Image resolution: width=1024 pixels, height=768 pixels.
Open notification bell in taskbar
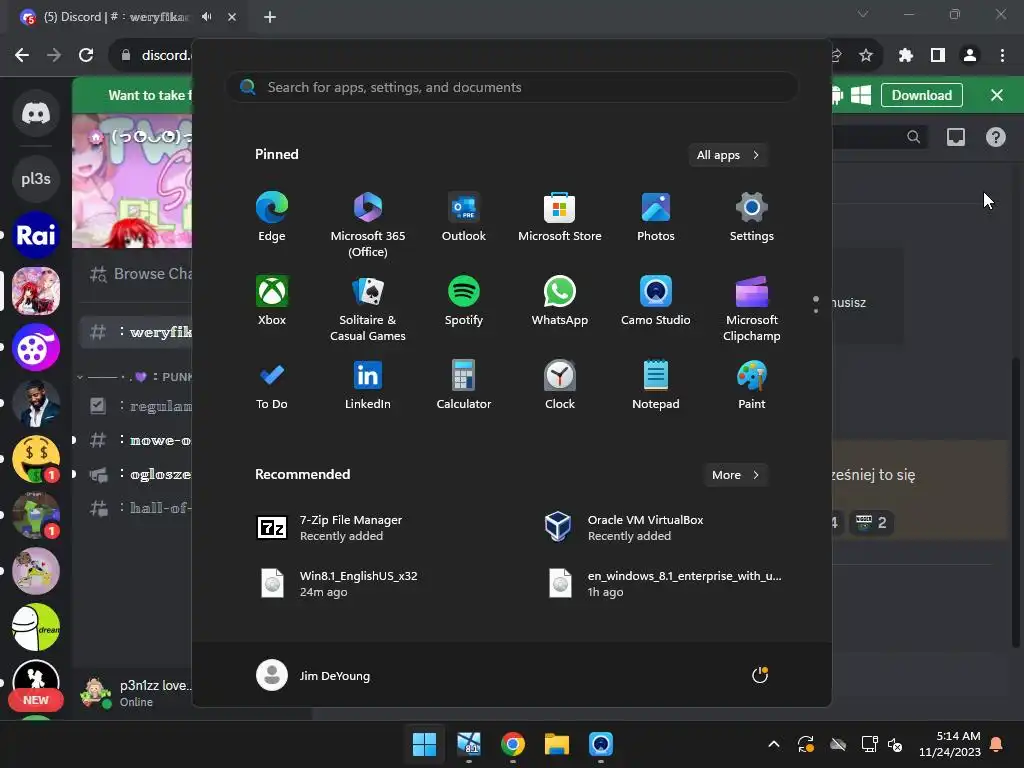pyautogui.click(x=997, y=744)
